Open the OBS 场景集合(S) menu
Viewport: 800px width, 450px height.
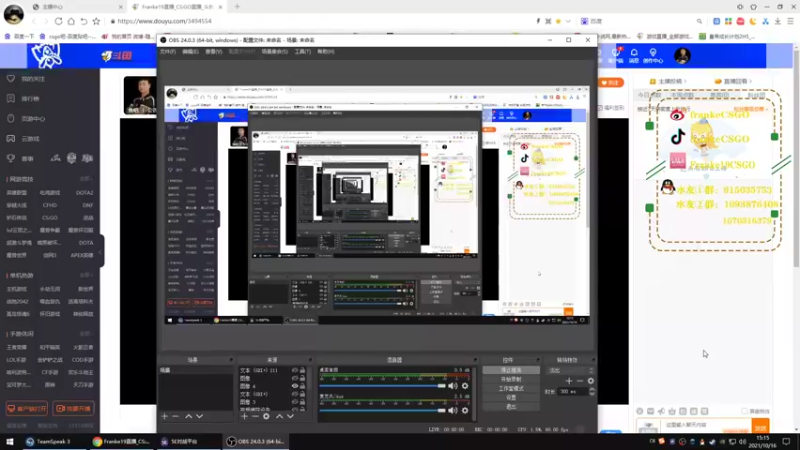click(x=274, y=52)
